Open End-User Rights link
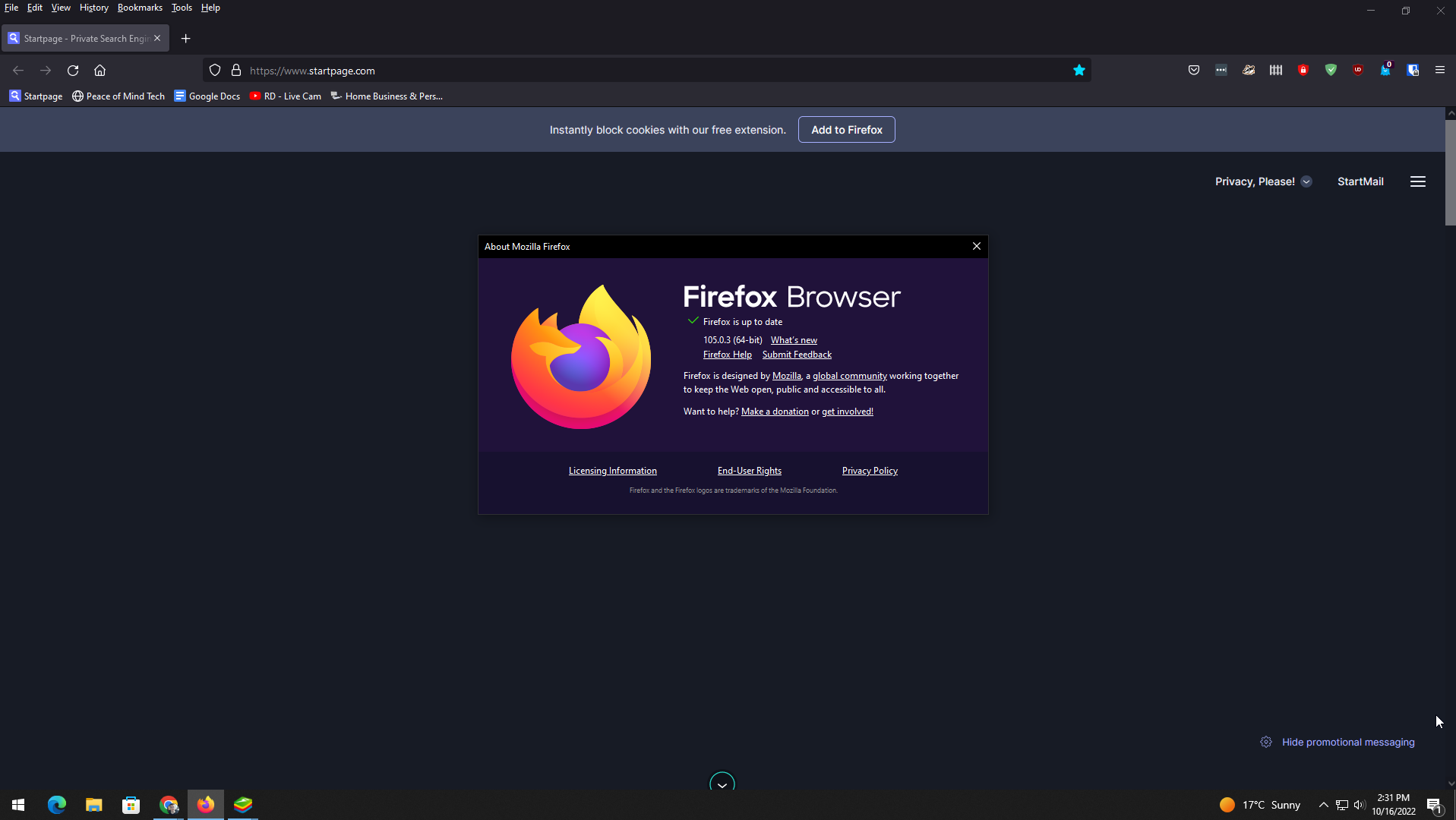 750,471
